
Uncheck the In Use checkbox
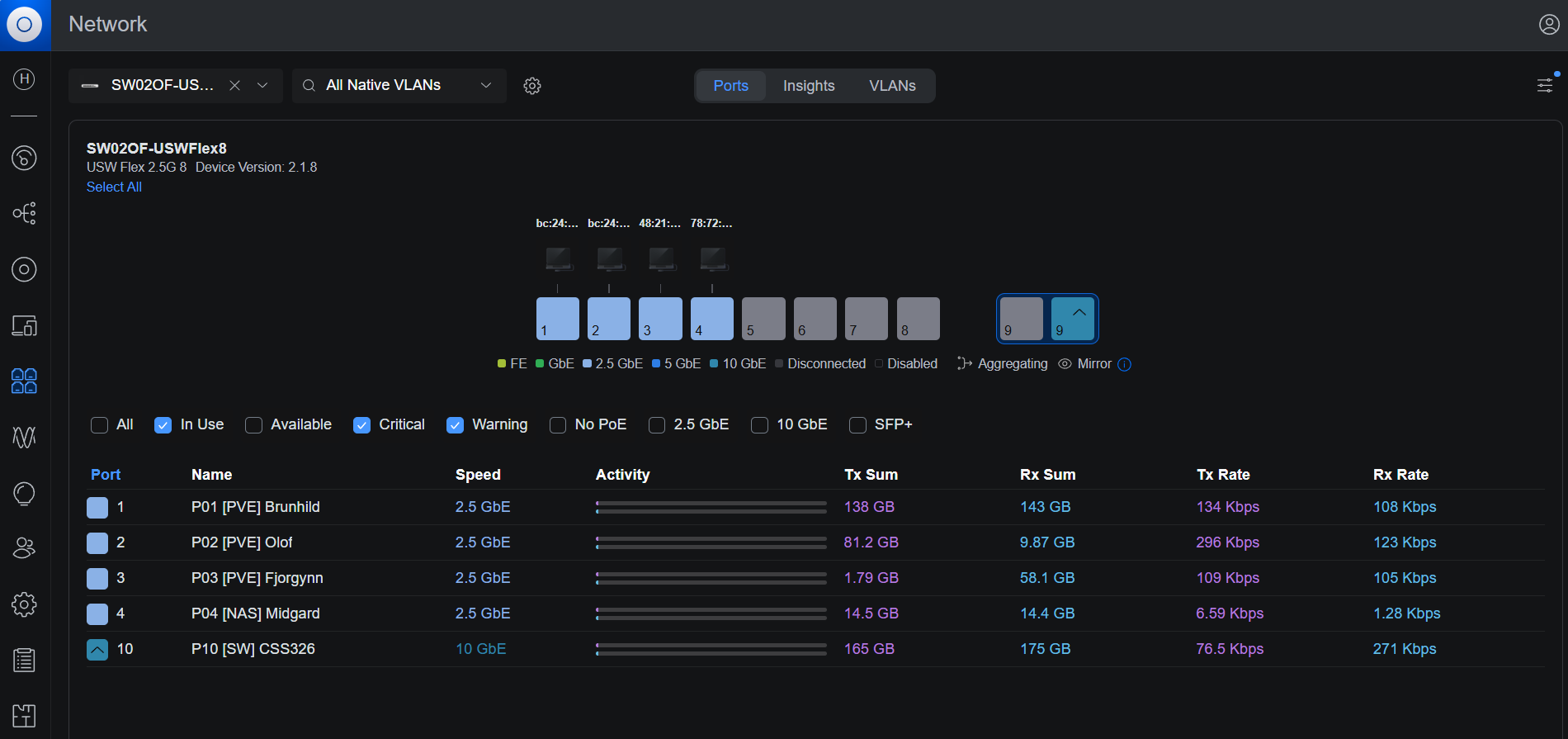click(163, 425)
